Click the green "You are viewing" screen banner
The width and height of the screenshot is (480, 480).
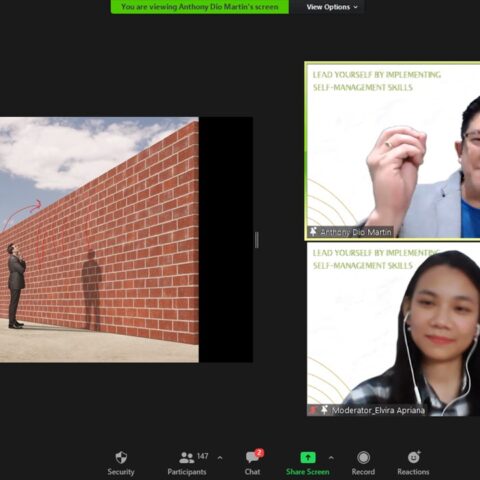pyautogui.click(x=200, y=7)
